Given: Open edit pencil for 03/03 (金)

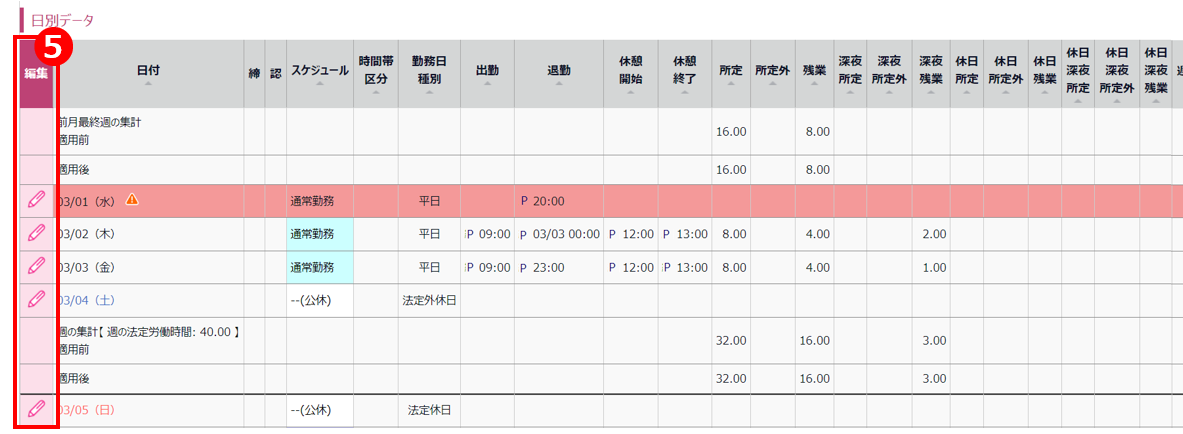Looking at the screenshot, I should point(35,266).
